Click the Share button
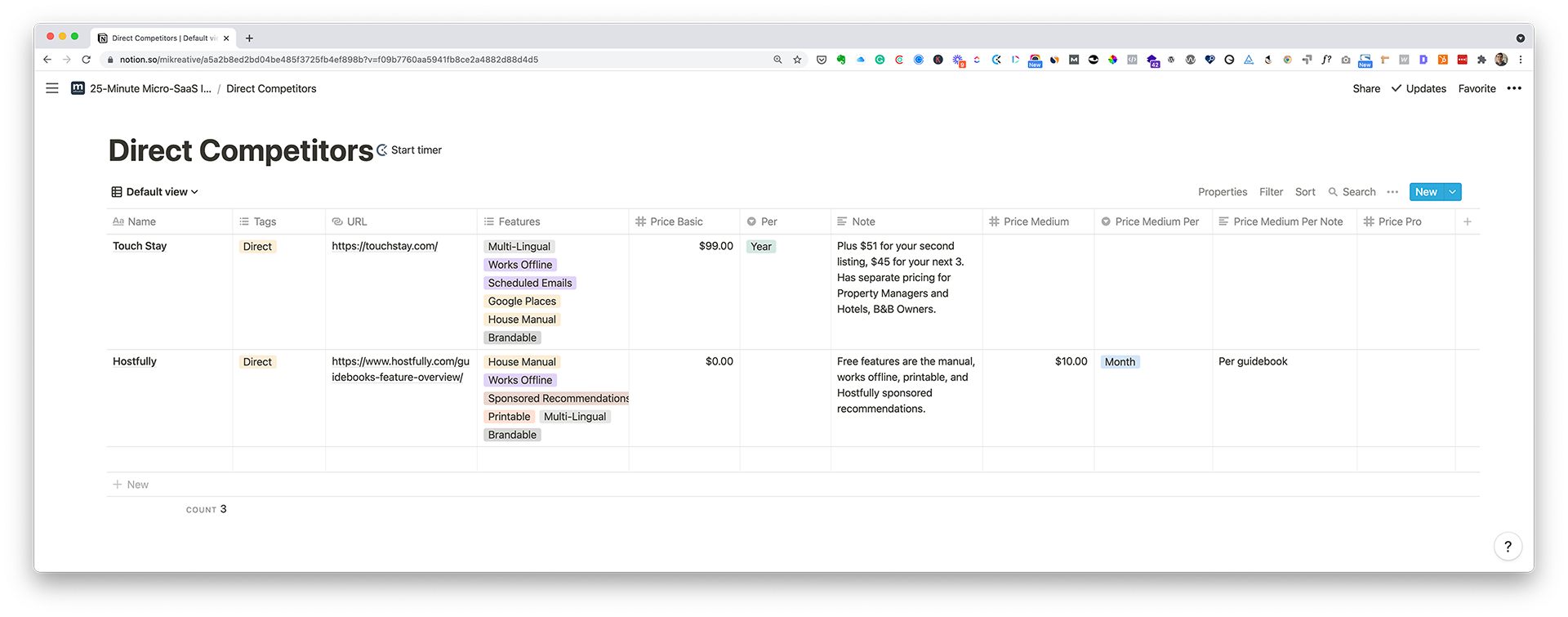 point(1366,88)
